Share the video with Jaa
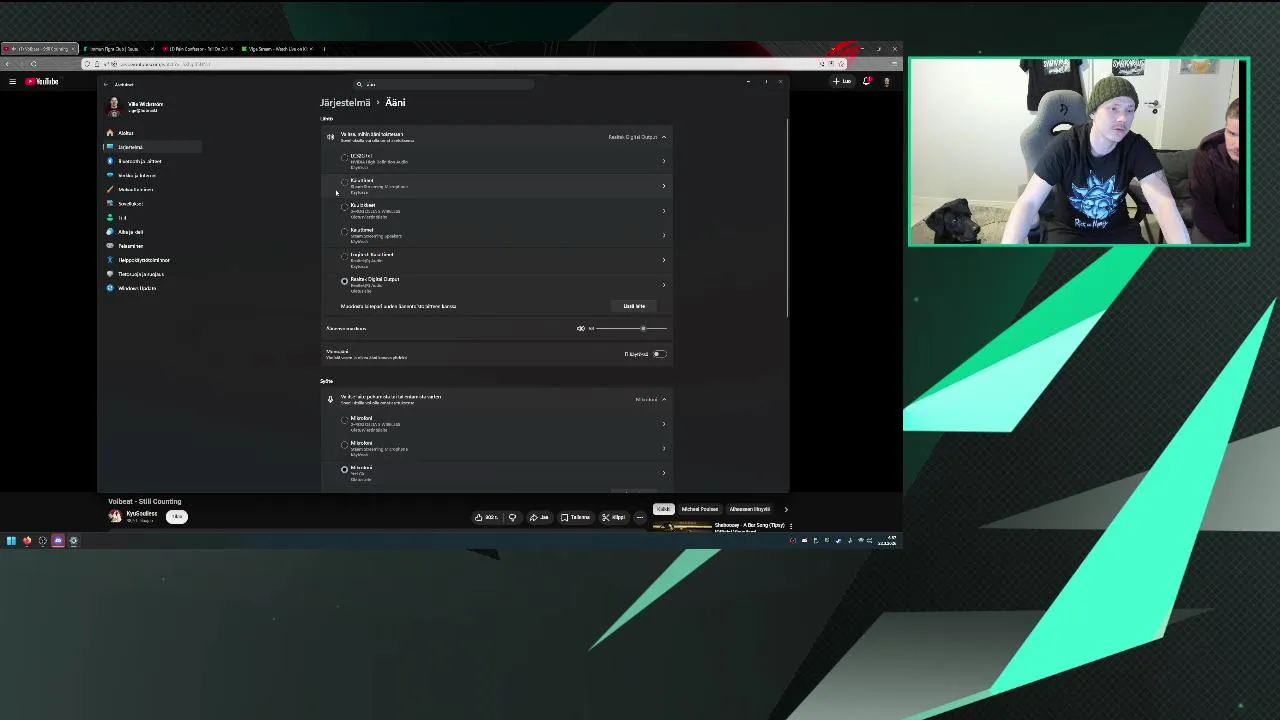This screenshot has width=1280, height=720. click(540, 517)
